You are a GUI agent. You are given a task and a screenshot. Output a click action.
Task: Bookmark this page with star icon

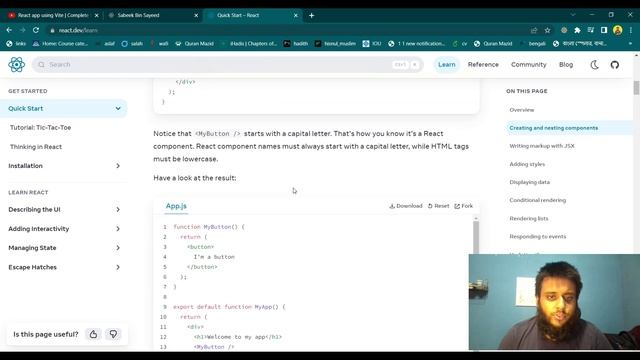pos(547,30)
